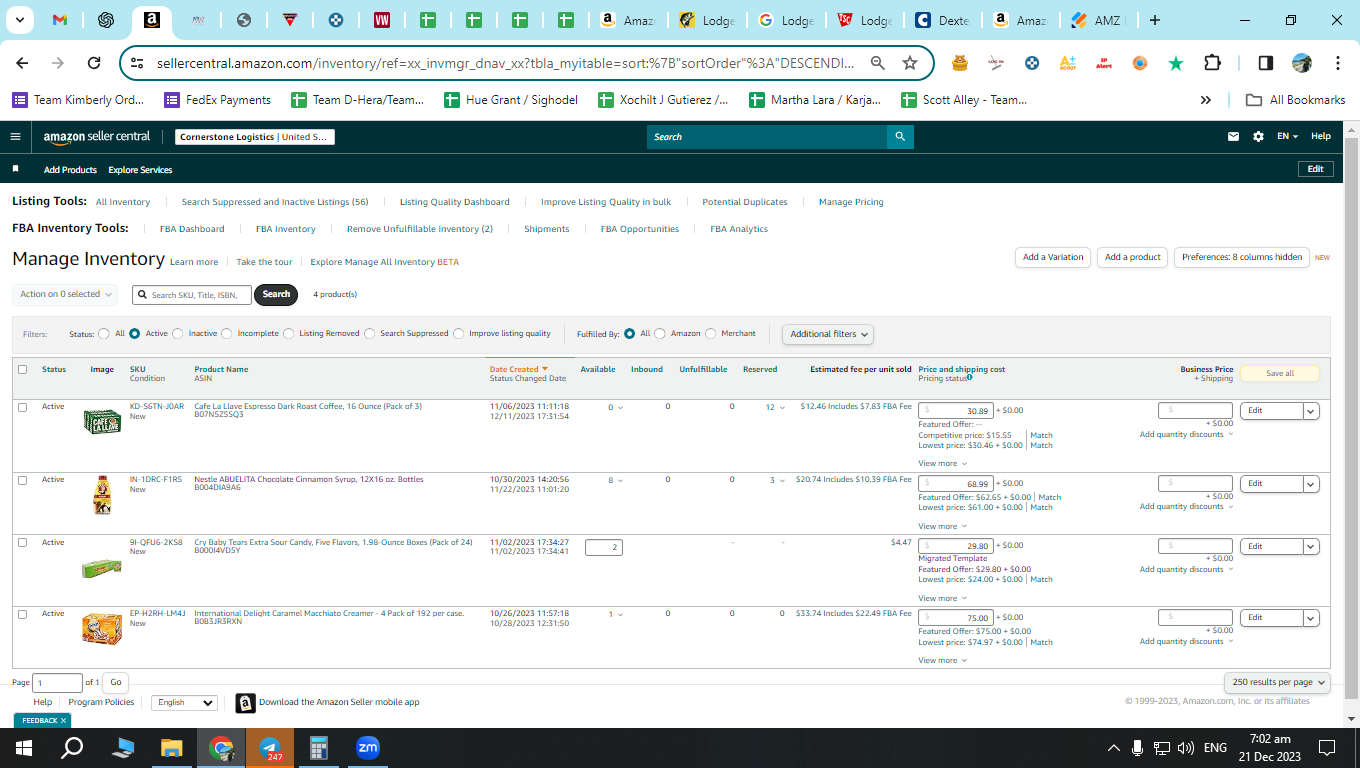Open Chrome's three-dot menu

(1338, 63)
